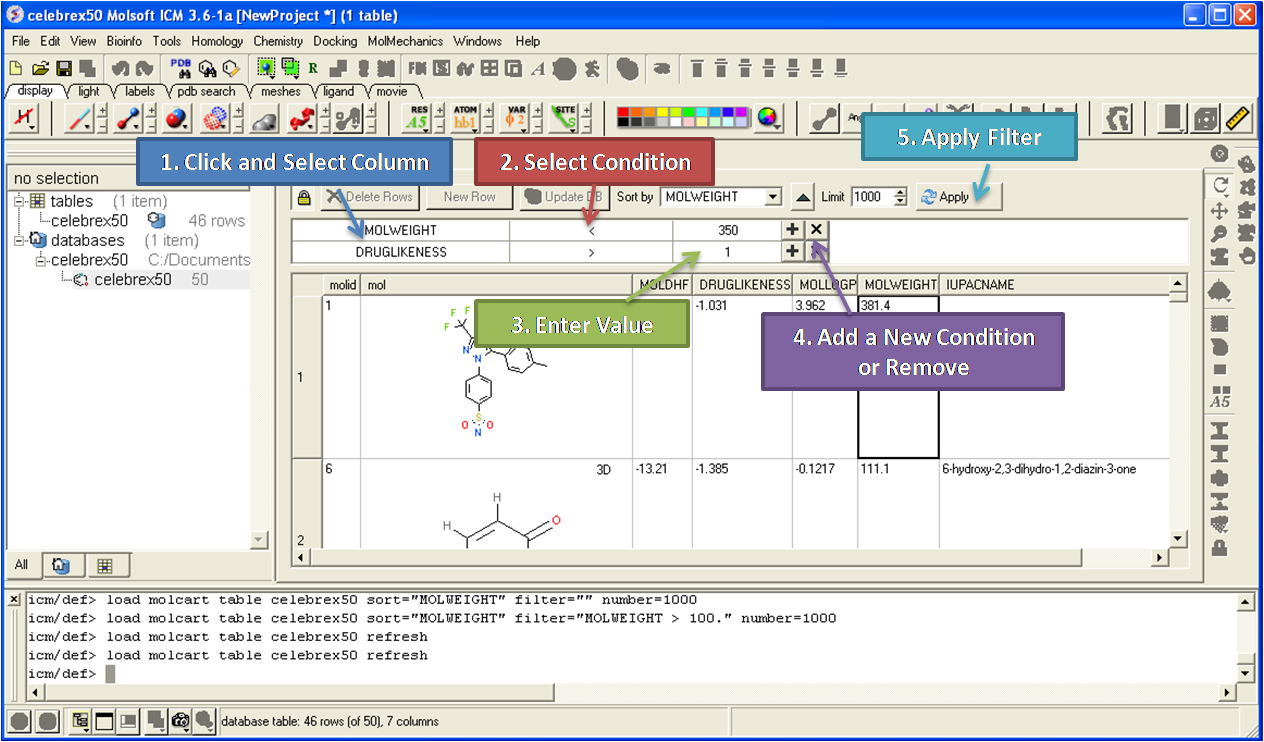The image size is (1264, 742).
Task: Switch to the meshes tab
Action: pyautogui.click(x=280, y=91)
